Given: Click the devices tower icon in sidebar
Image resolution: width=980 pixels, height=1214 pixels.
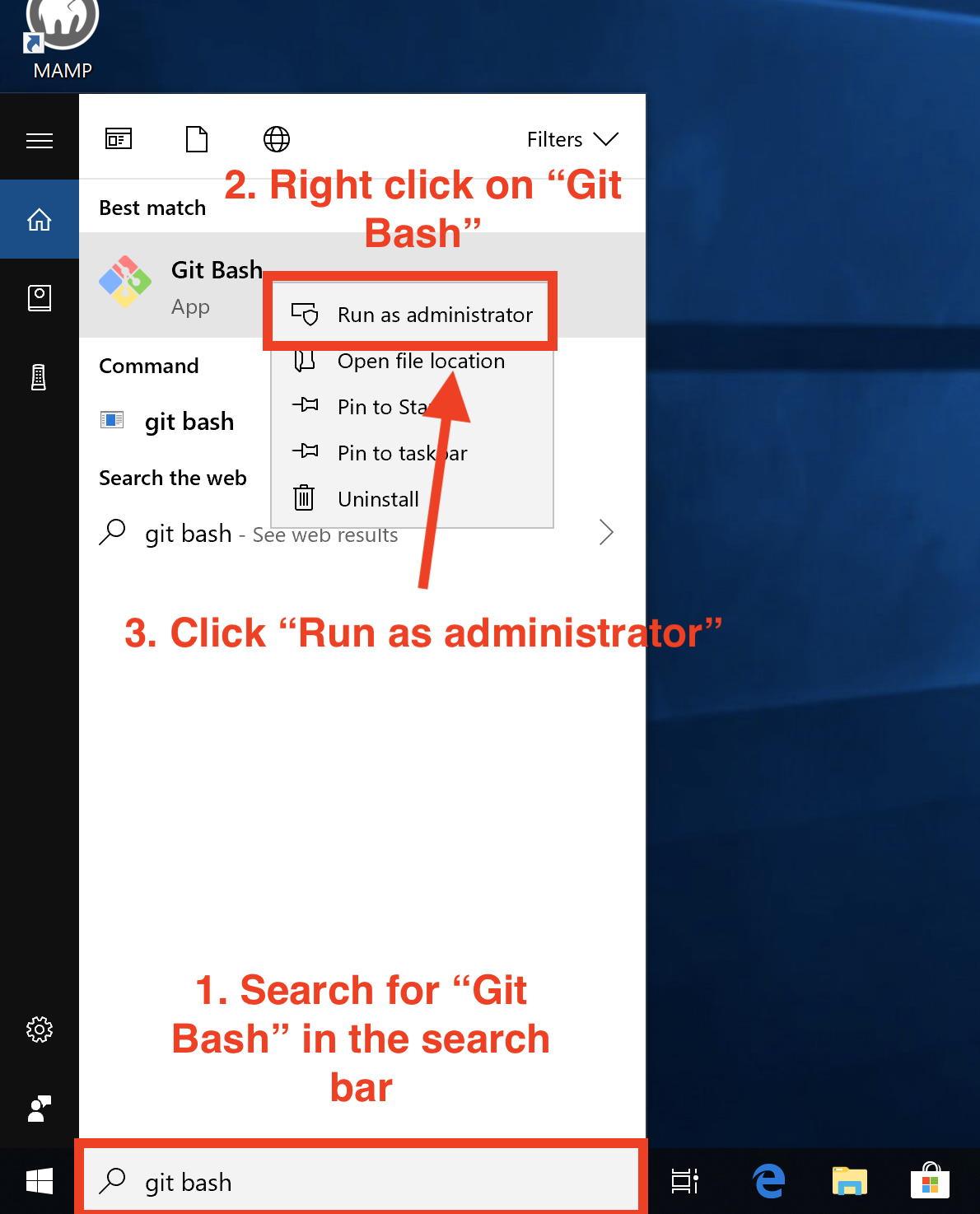Looking at the screenshot, I should click(x=39, y=377).
